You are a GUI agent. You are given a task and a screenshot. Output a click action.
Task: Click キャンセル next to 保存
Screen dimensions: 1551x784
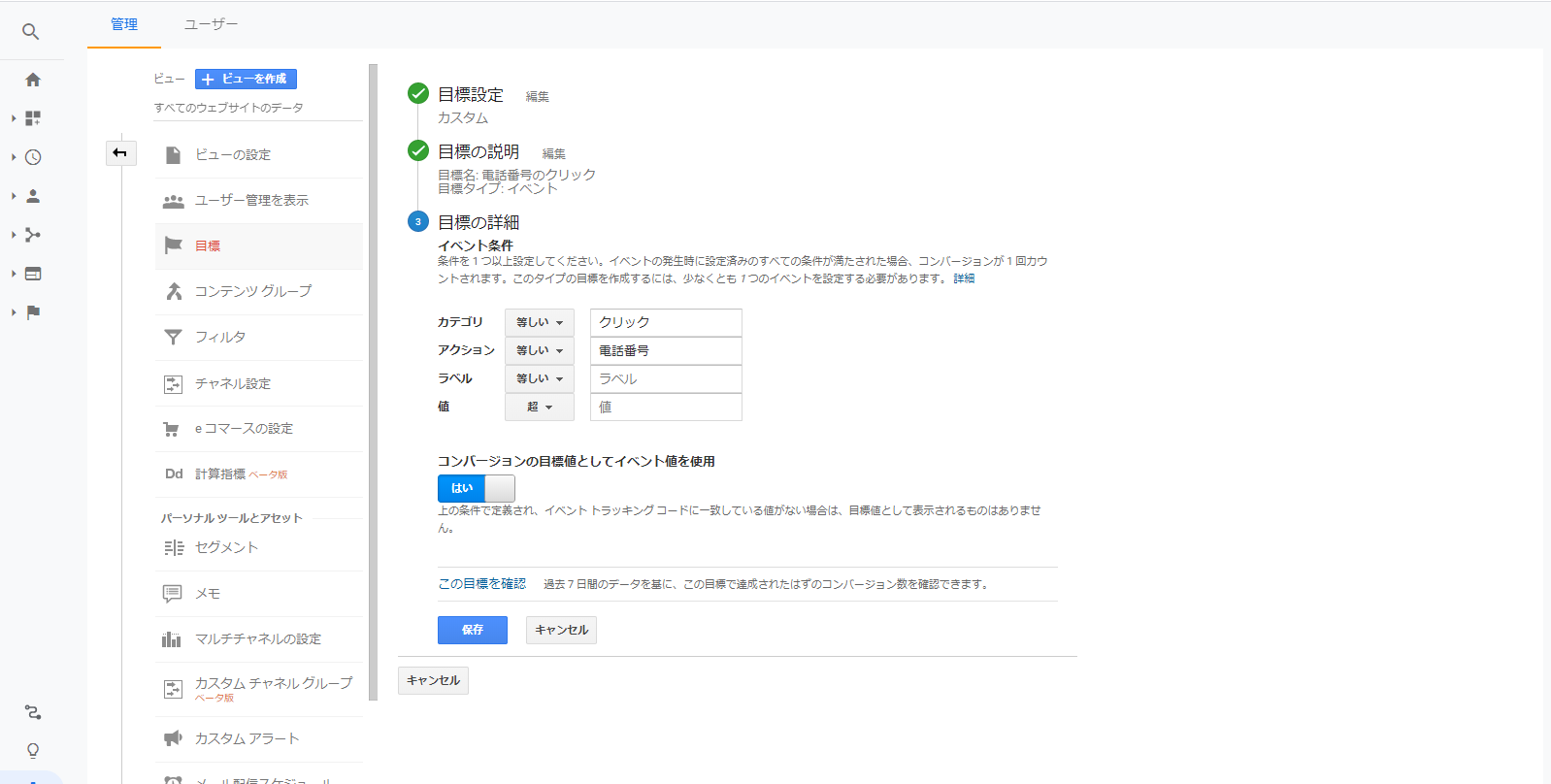pos(561,630)
